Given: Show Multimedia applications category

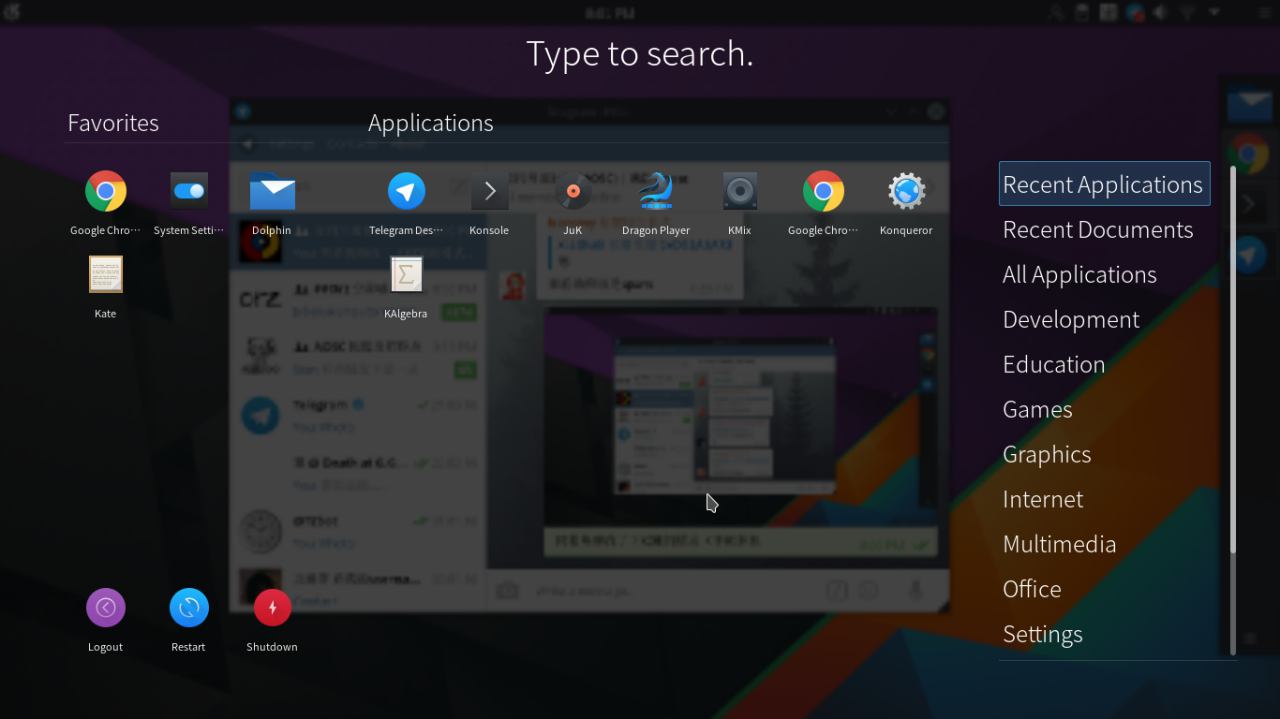Looking at the screenshot, I should (1060, 544).
